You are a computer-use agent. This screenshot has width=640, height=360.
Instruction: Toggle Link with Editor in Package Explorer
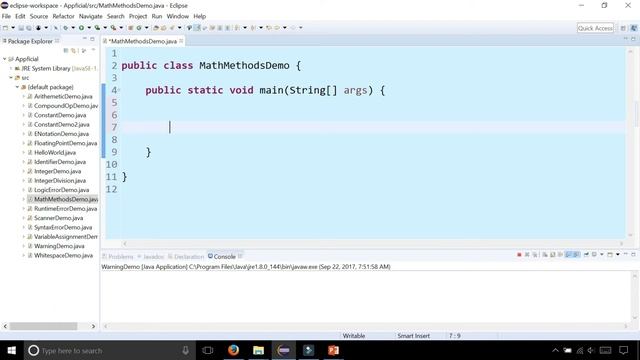coord(74,50)
